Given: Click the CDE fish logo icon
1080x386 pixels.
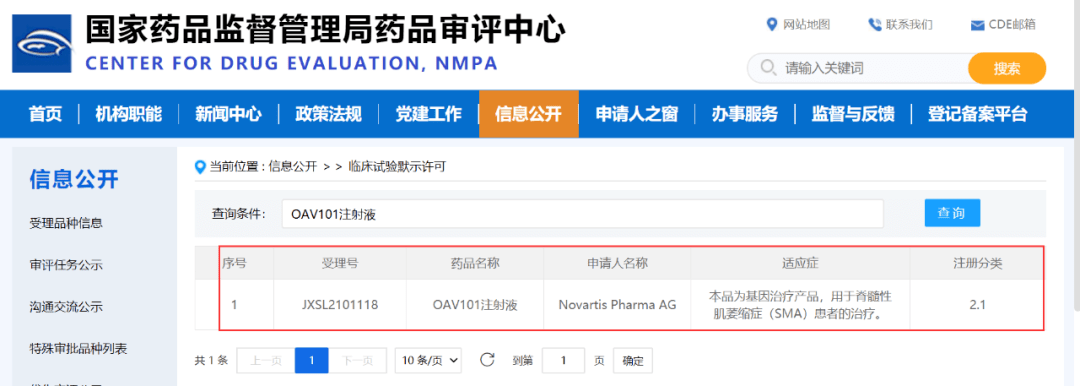Looking at the screenshot, I should 43,44.
